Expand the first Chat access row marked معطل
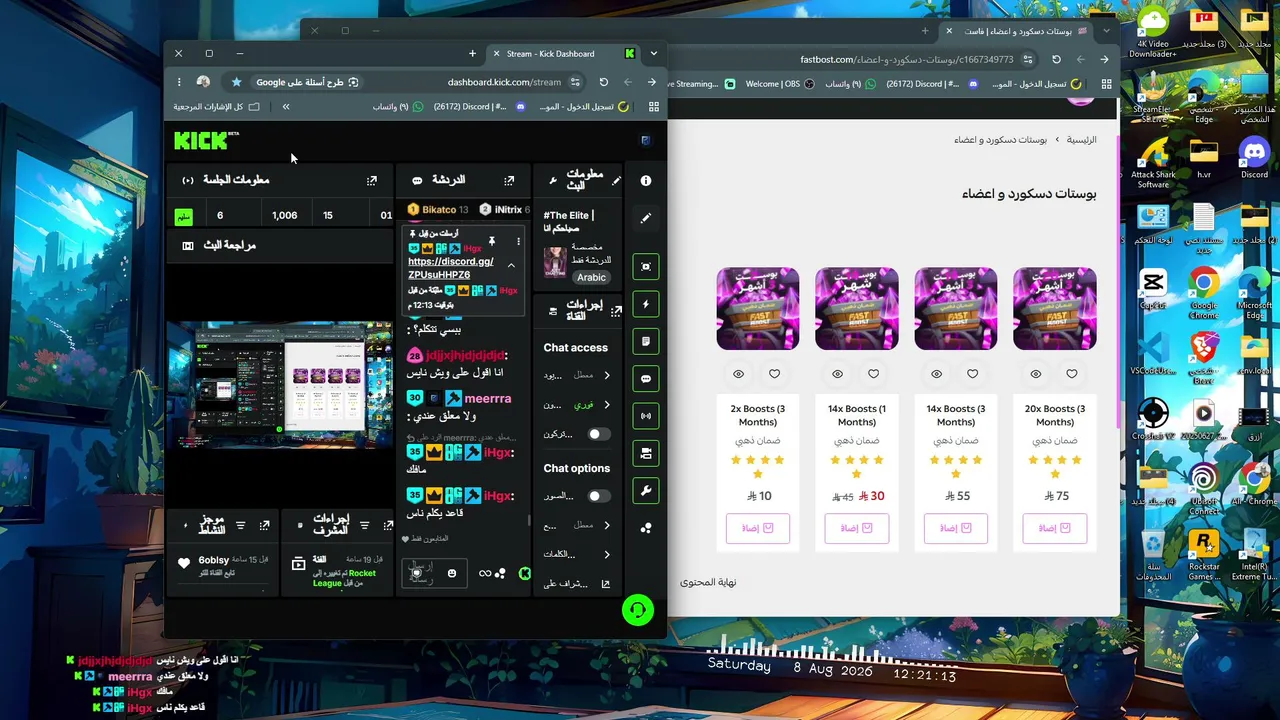Screen dimensions: 1280x720 (577, 375)
